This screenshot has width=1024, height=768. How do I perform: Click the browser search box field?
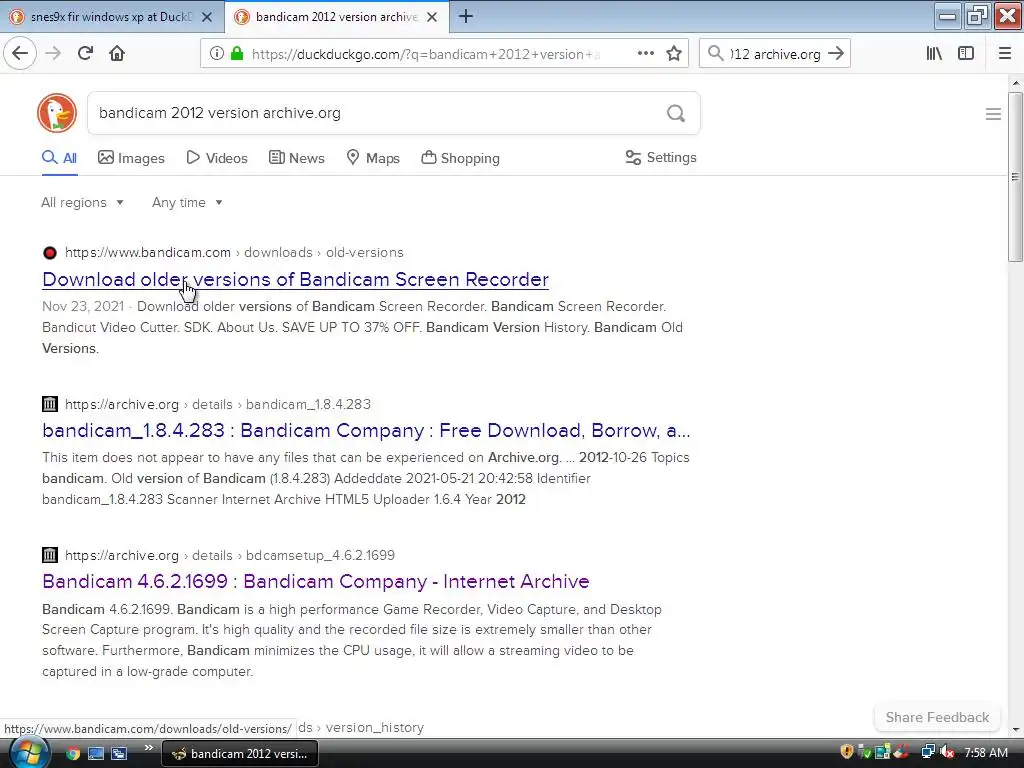tap(774, 54)
